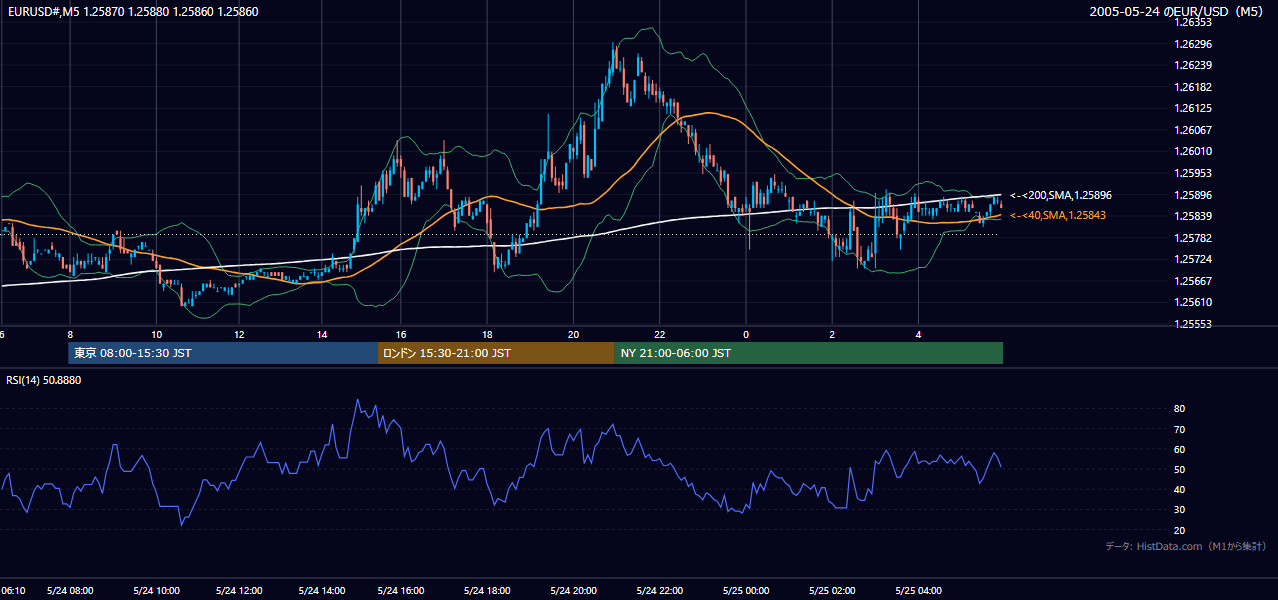The width and height of the screenshot is (1278, 600).
Task: Click hour marker 14 under price chart
Action: [x=322, y=334]
